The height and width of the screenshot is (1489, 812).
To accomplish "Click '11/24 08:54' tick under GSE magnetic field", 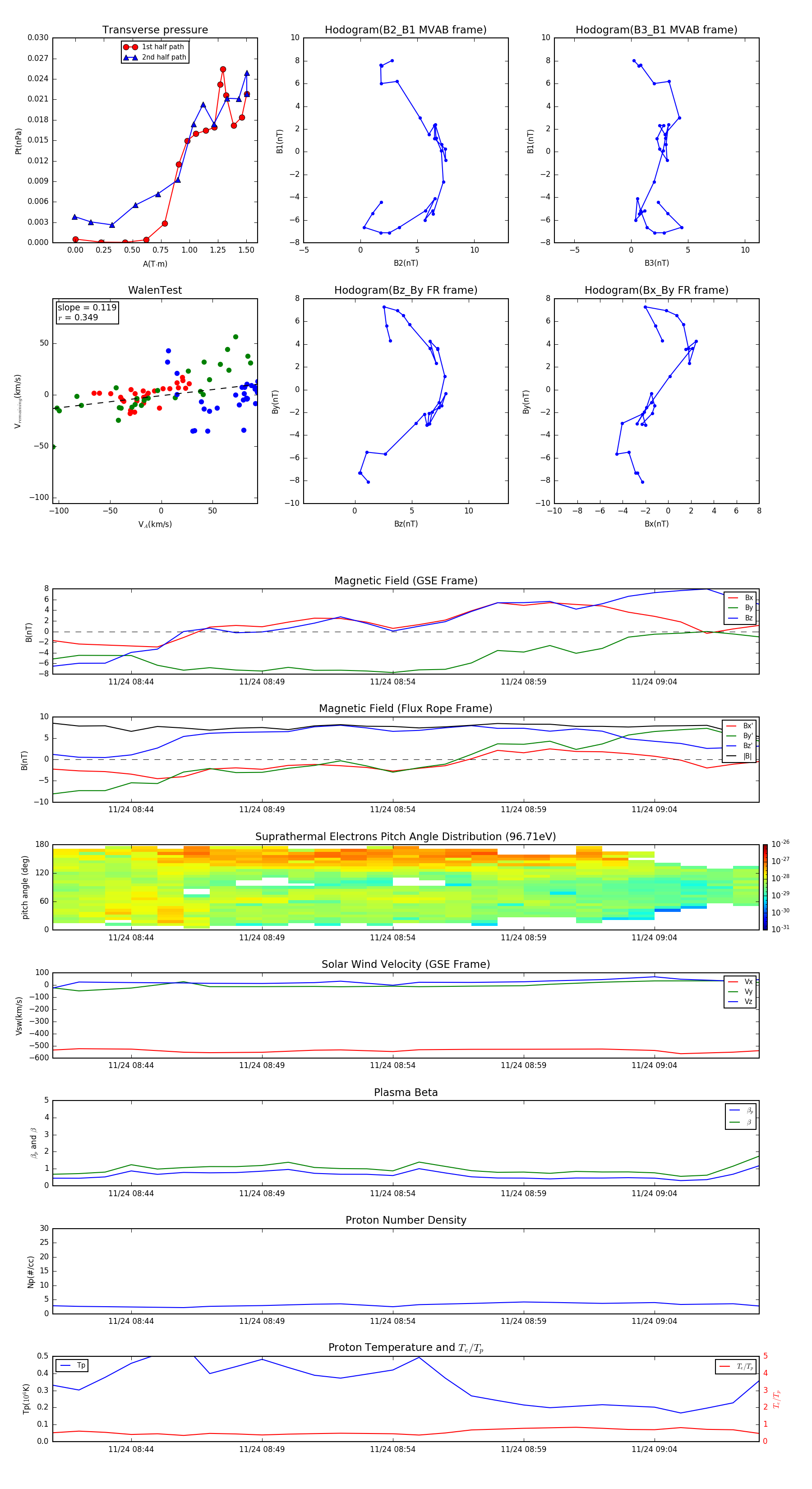I will pyautogui.click(x=392, y=681).
